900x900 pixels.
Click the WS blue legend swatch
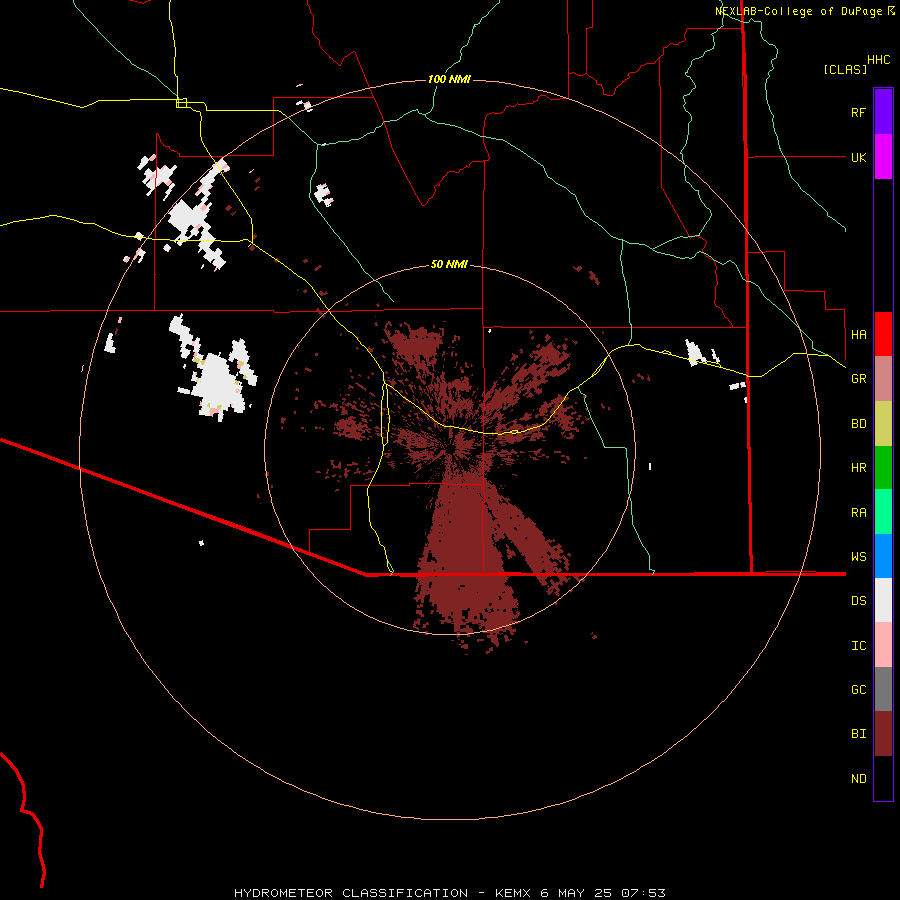(x=883, y=556)
